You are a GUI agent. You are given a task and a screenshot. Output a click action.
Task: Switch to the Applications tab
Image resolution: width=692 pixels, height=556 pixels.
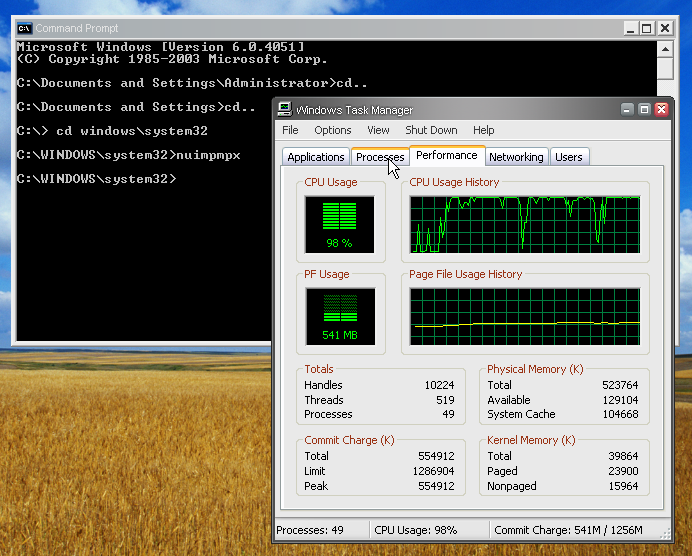[x=316, y=157]
